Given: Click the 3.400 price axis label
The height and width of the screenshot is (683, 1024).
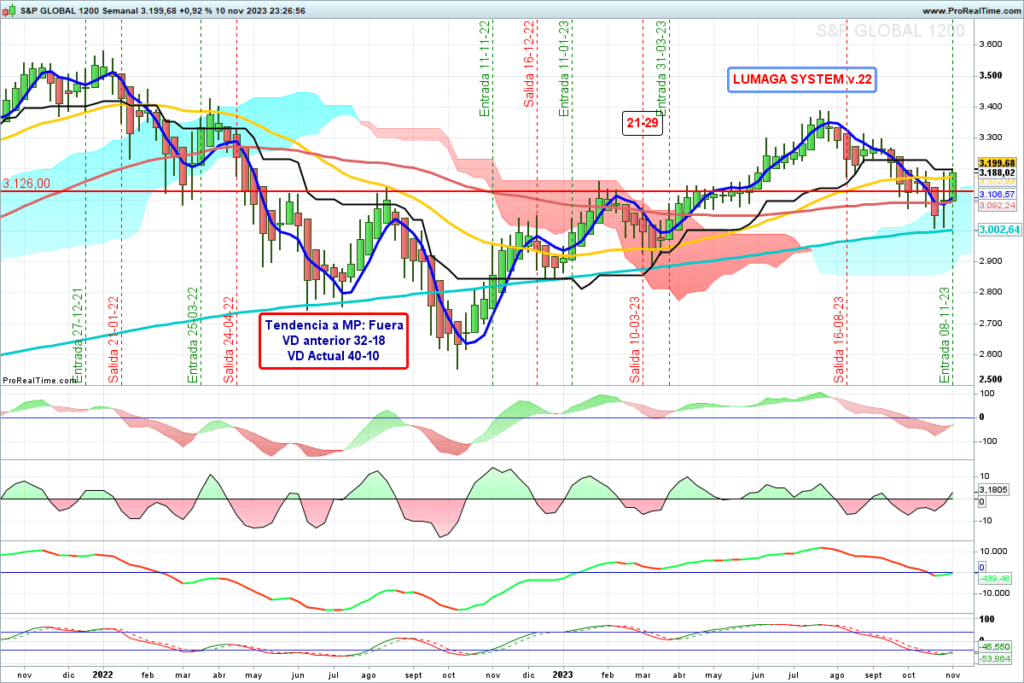Looking at the screenshot, I should pos(991,106).
